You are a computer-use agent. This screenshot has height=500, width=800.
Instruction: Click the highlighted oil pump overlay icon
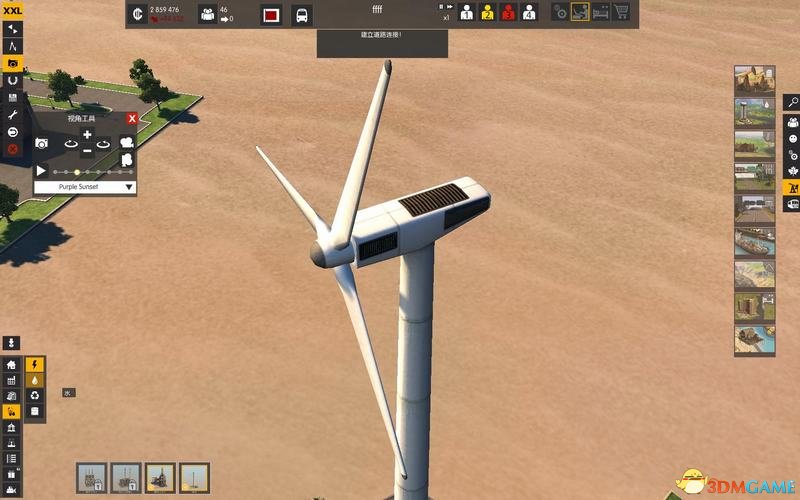click(x=792, y=188)
